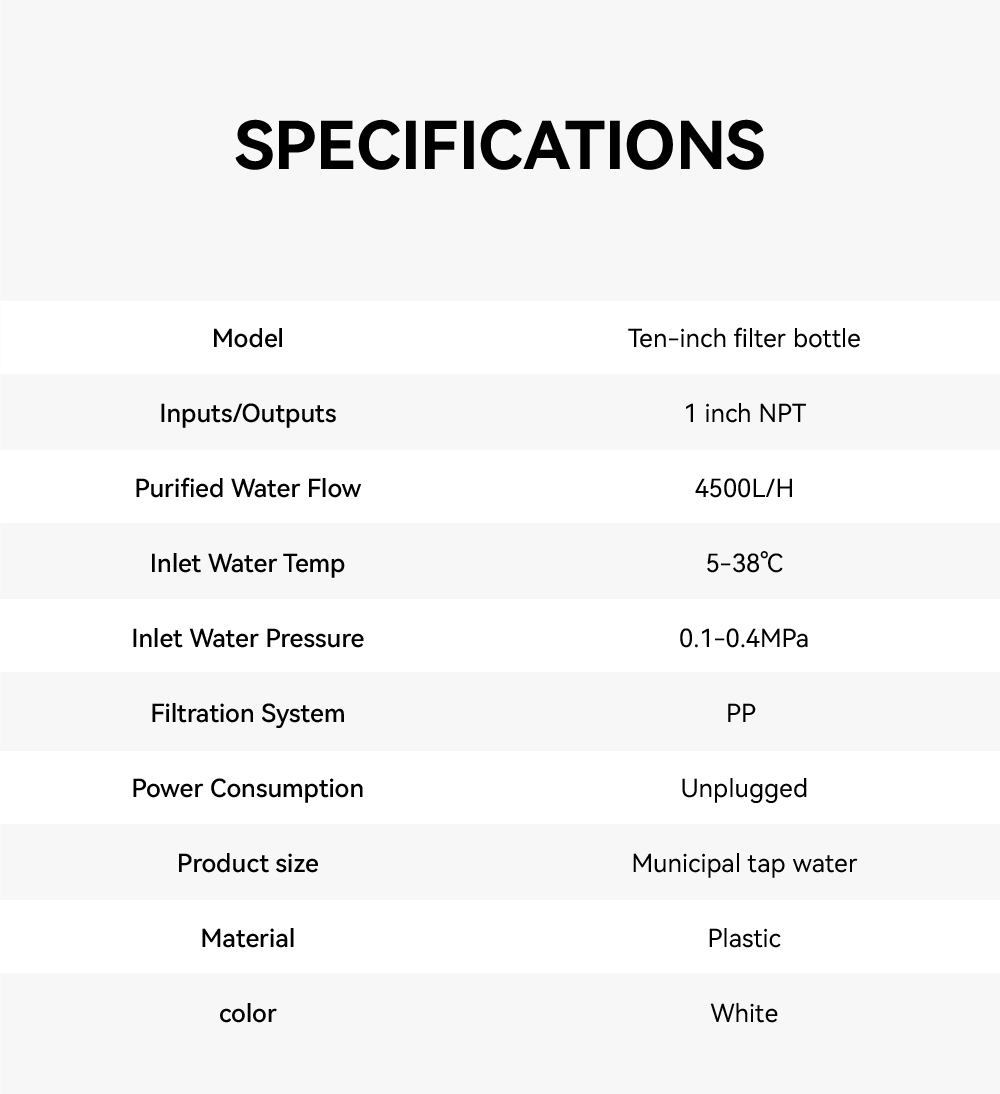The height and width of the screenshot is (1094, 1000).
Task: Select the 5-38℃ temperature value
Action: click(744, 564)
